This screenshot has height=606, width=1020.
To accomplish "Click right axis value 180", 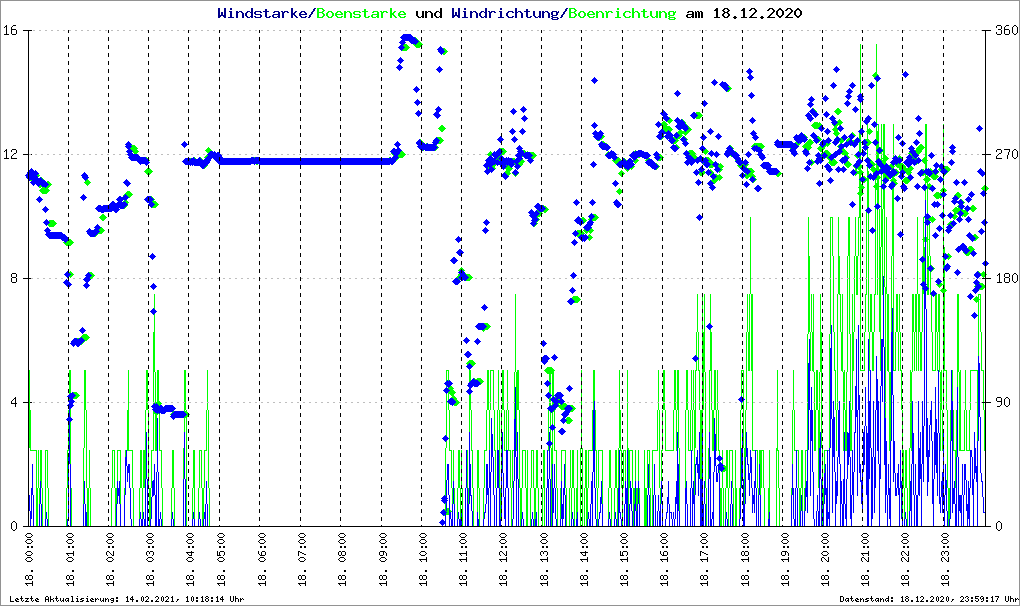I will coord(1007,278).
